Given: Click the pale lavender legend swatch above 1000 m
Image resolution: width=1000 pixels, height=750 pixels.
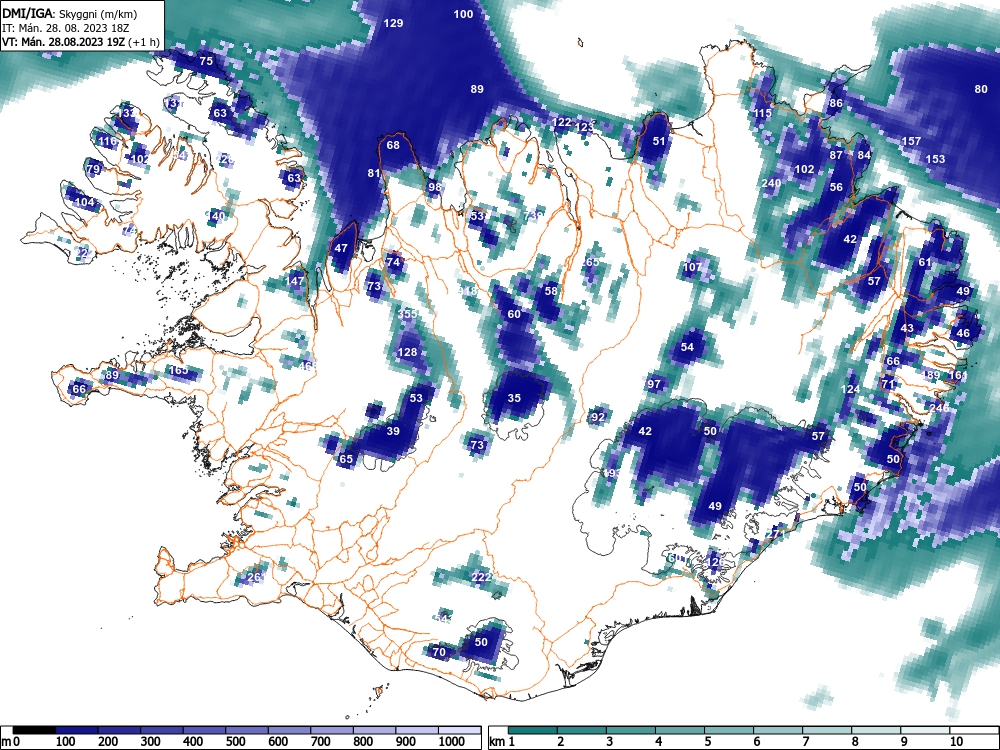Looking at the screenshot, I should point(459,730).
